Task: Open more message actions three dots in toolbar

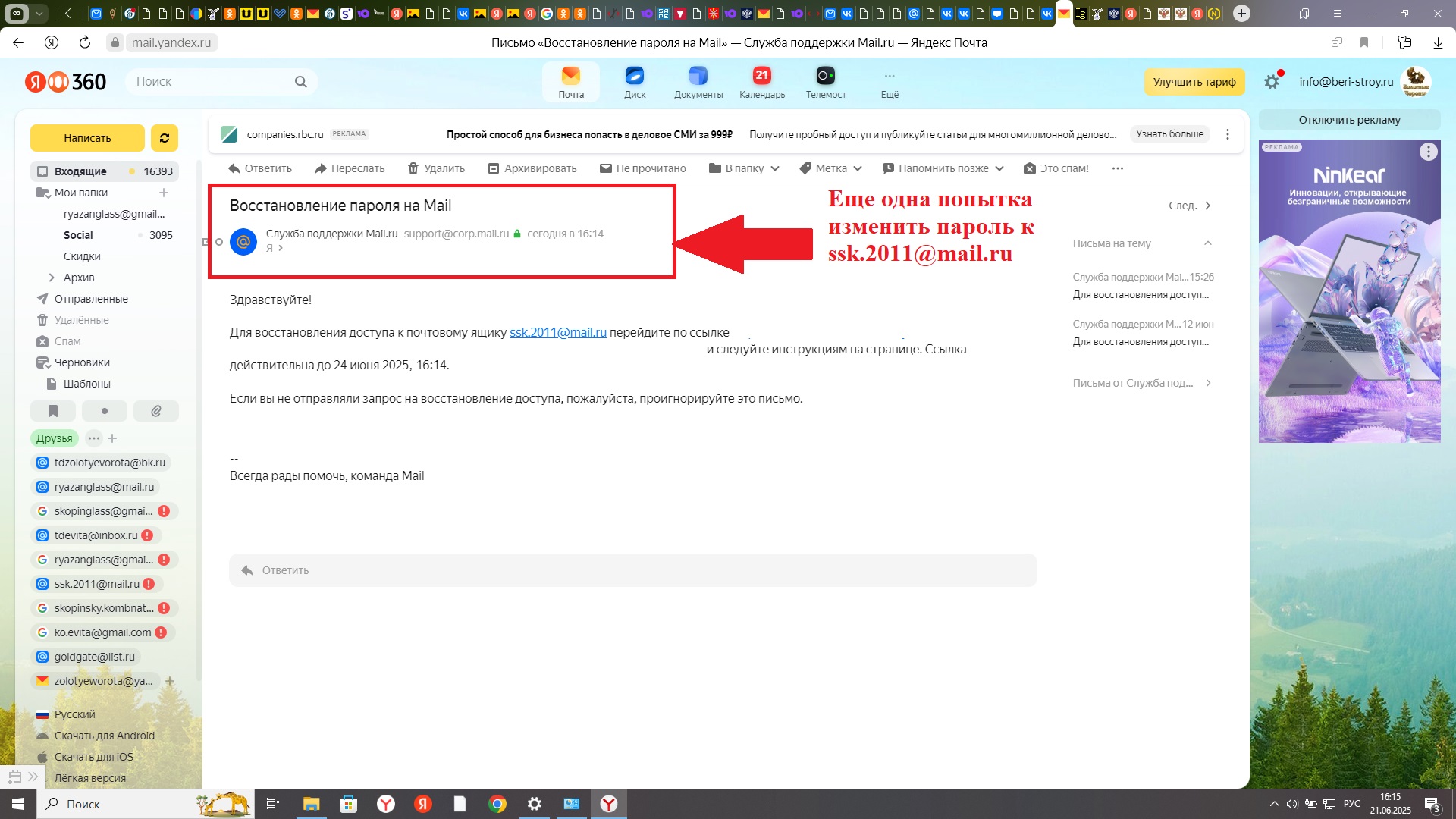Action: click(1118, 168)
